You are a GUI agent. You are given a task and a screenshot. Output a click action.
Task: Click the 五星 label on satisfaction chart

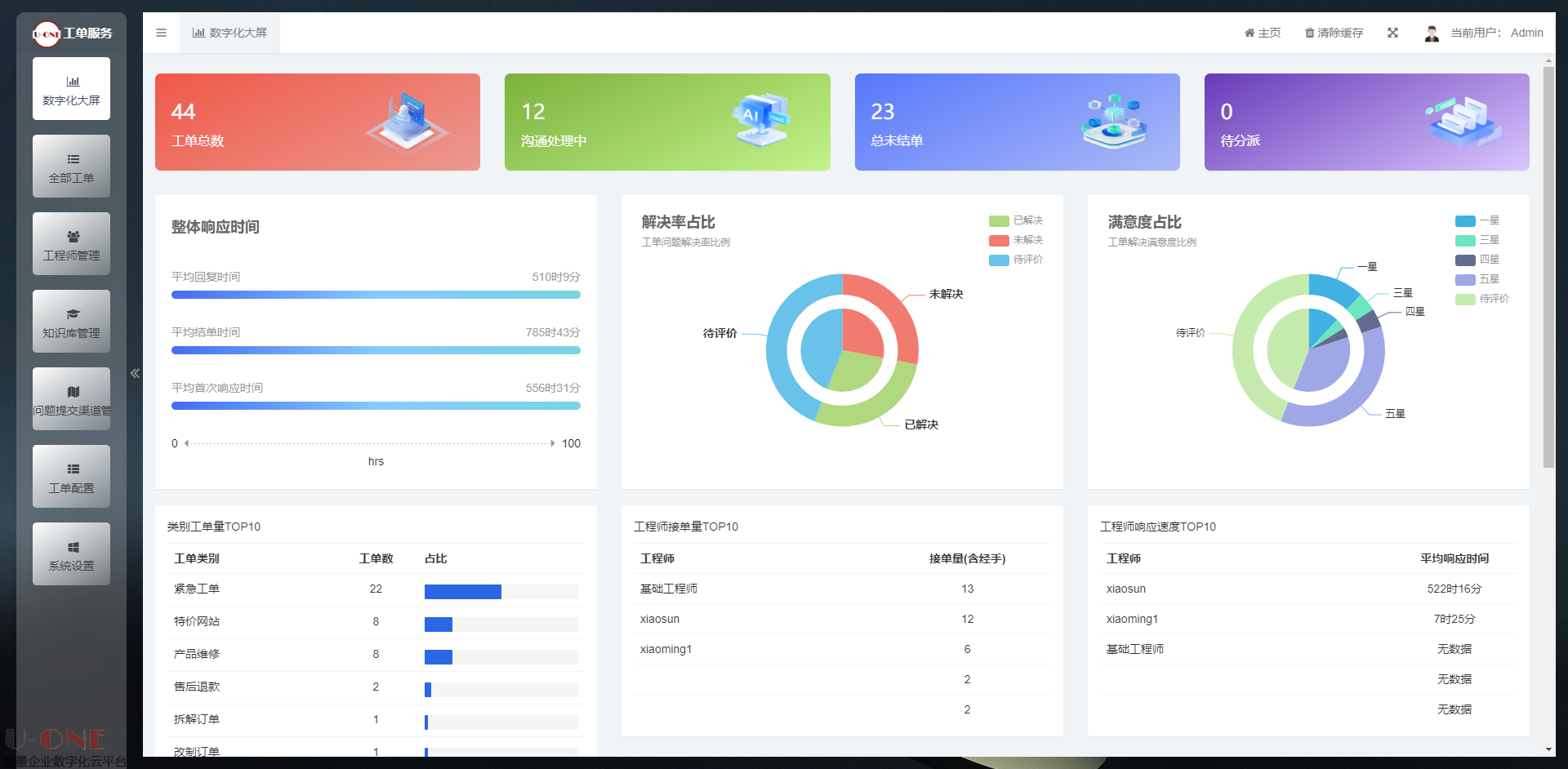(1396, 414)
